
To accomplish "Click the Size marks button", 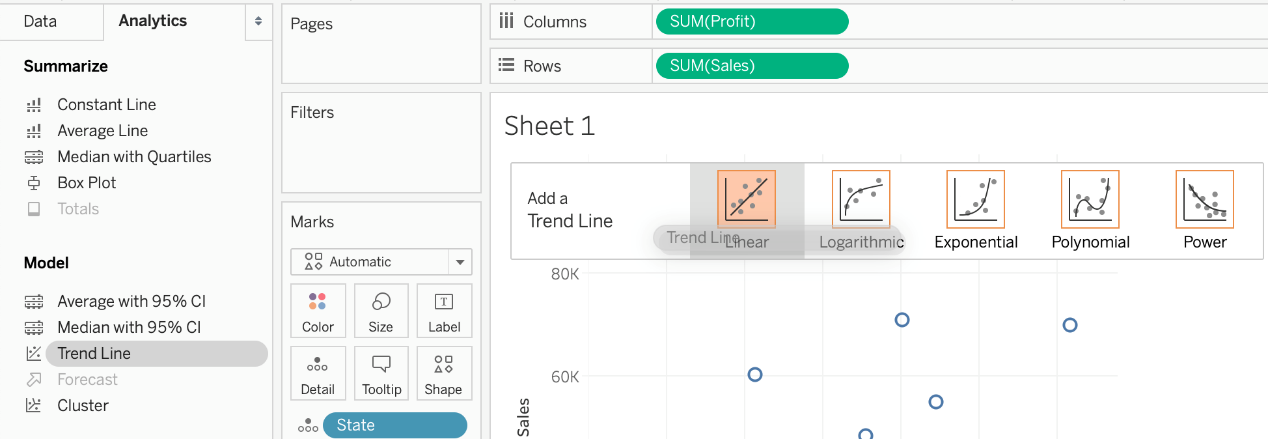I will [x=381, y=312].
